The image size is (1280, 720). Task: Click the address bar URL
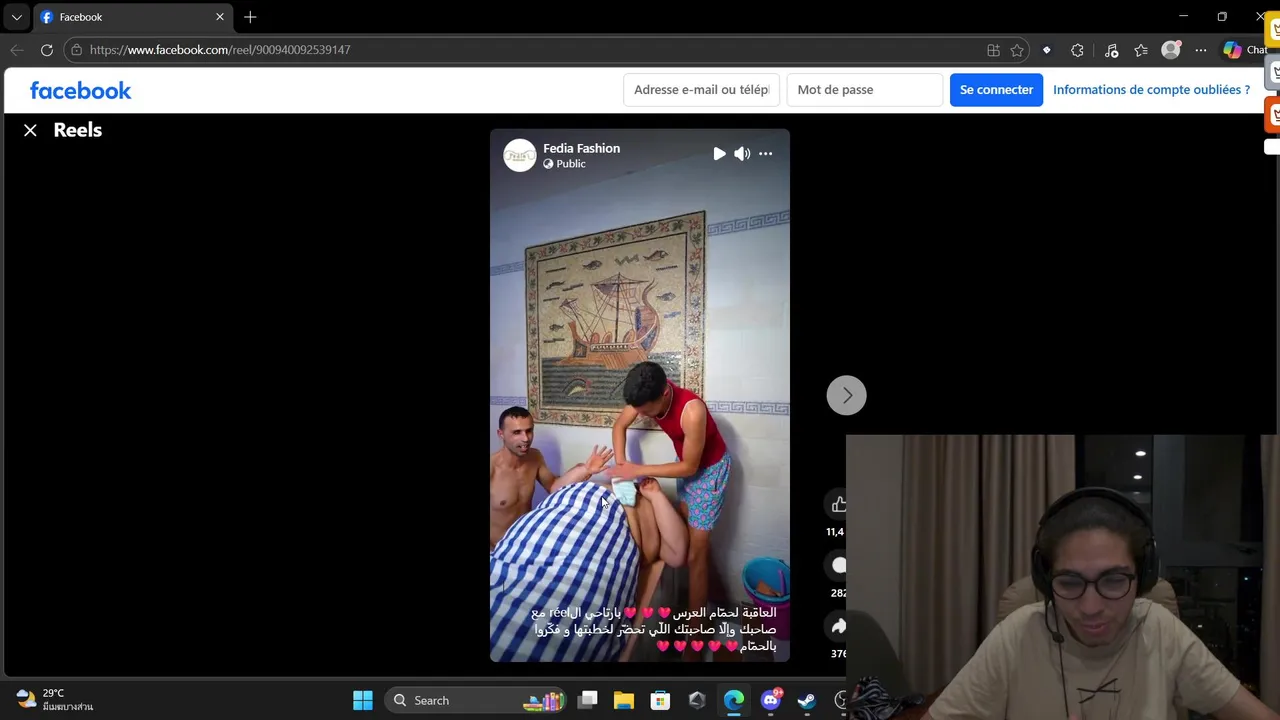coord(220,50)
